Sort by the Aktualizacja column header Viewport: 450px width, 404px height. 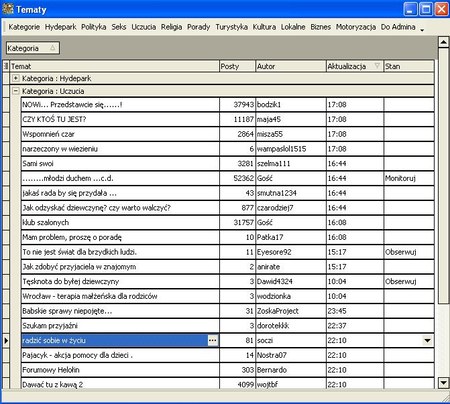tap(355, 66)
